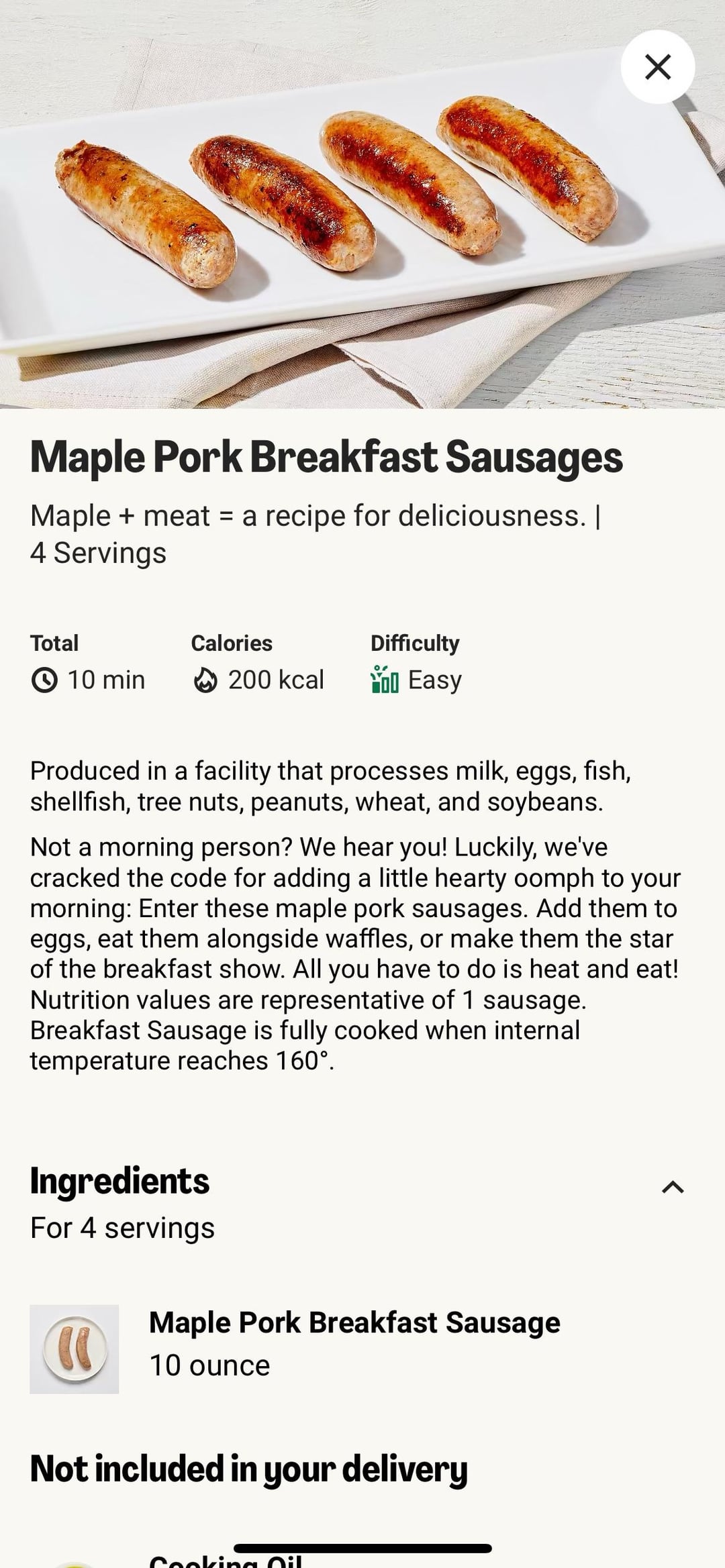Tap the Easy difficulty label
The width and height of the screenshot is (725, 1568).
pyautogui.click(x=434, y=680)
